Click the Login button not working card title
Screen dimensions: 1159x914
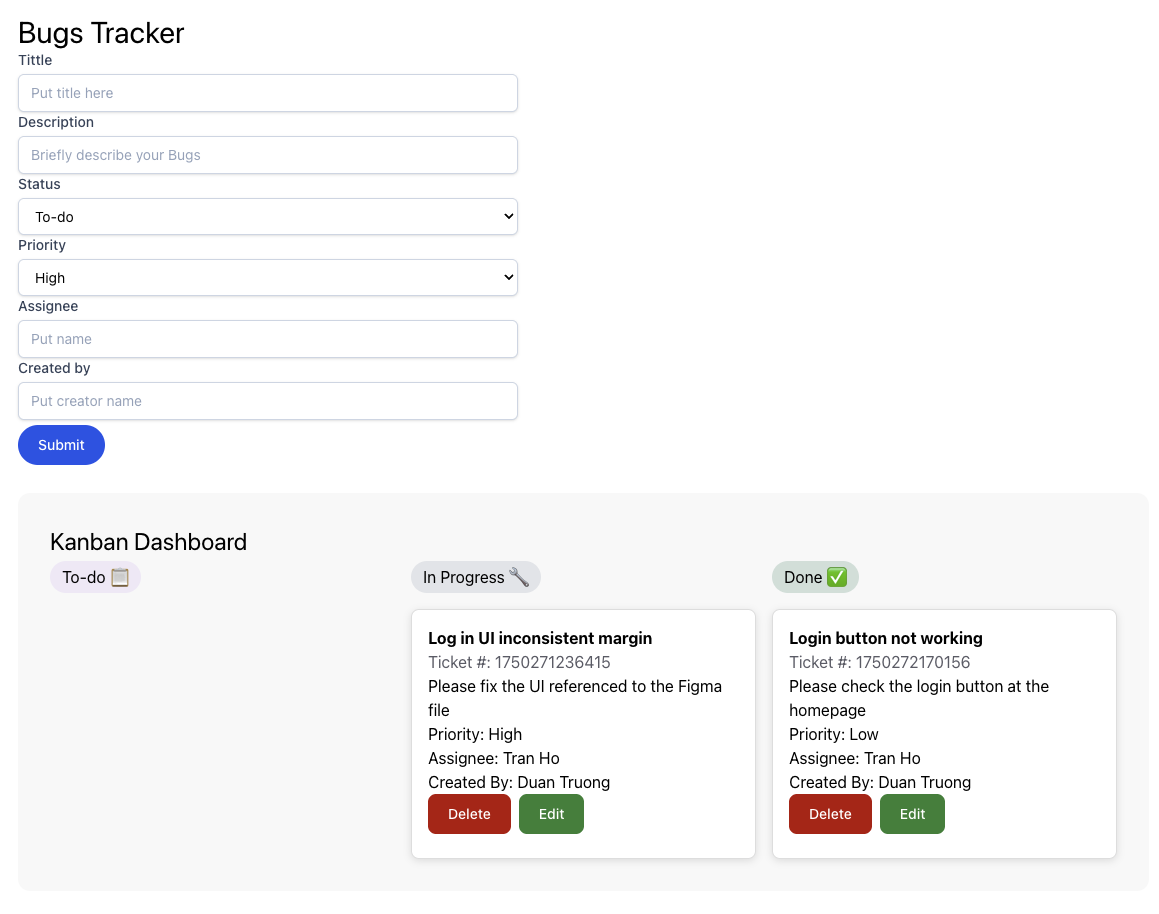[886, 638]
